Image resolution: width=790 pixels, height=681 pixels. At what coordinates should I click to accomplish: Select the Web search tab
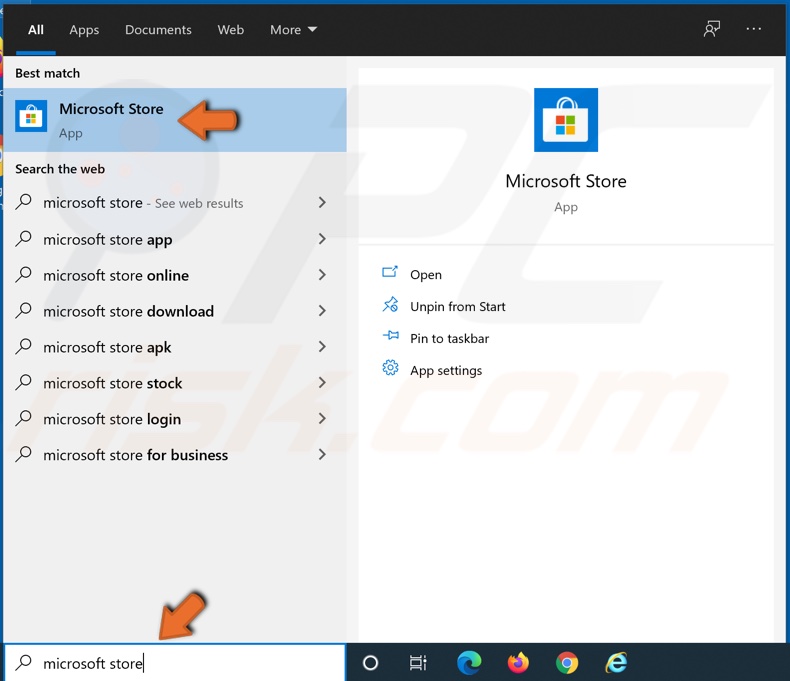(x=231, y=30)
